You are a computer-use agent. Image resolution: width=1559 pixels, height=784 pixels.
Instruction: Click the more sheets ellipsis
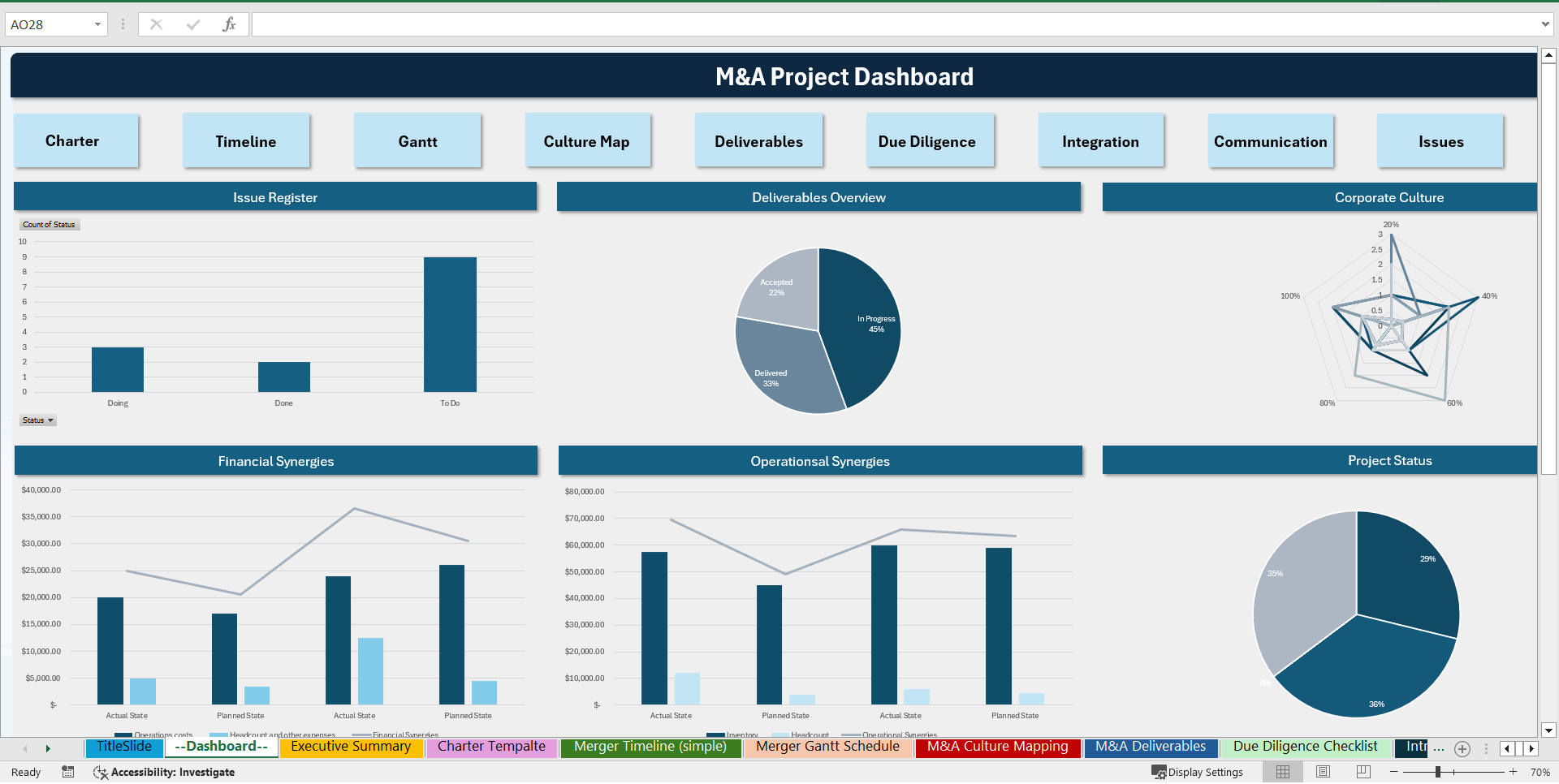(x=1439, y=747)
